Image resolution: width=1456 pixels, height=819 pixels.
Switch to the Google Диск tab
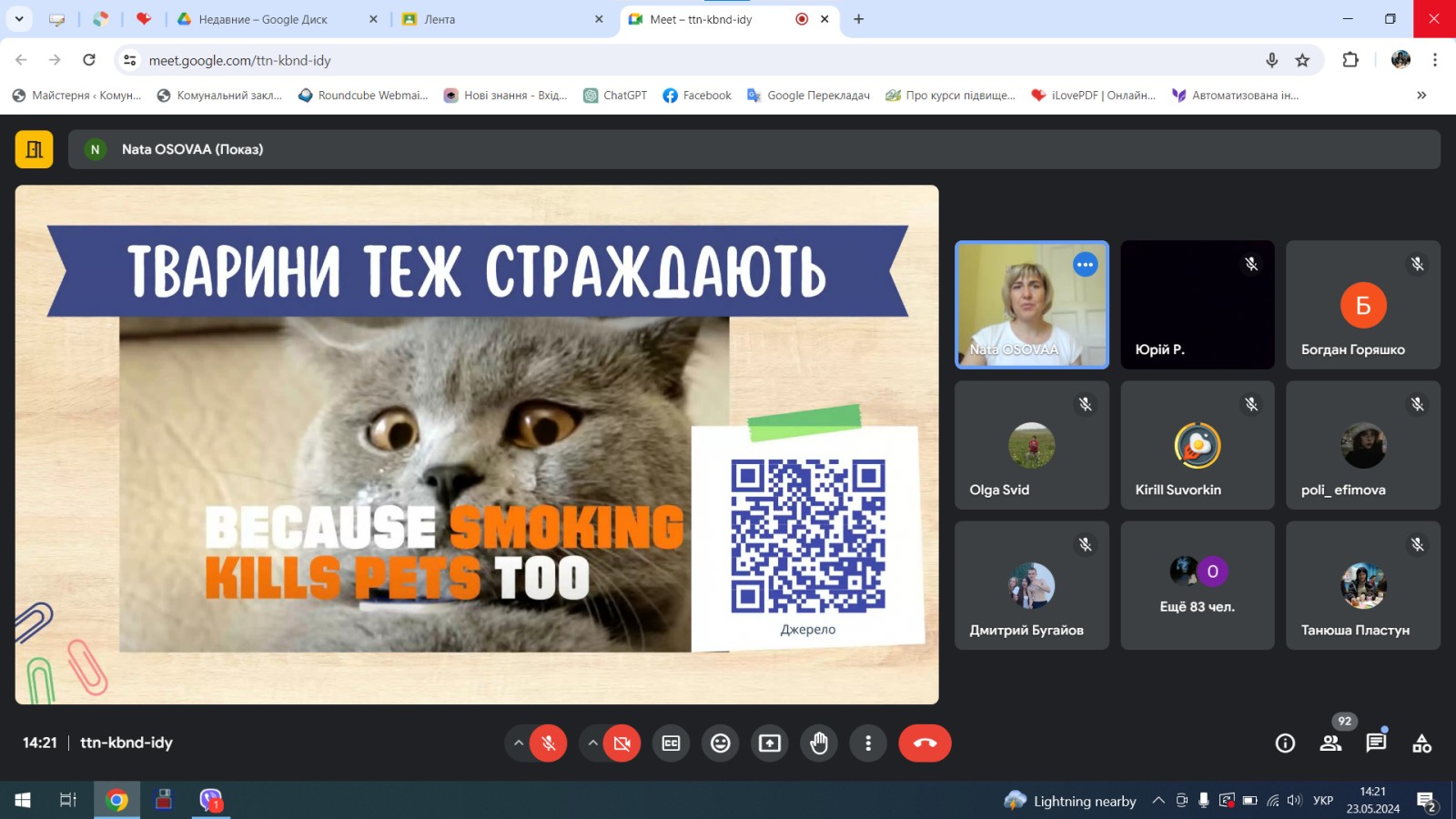point(263,19)
